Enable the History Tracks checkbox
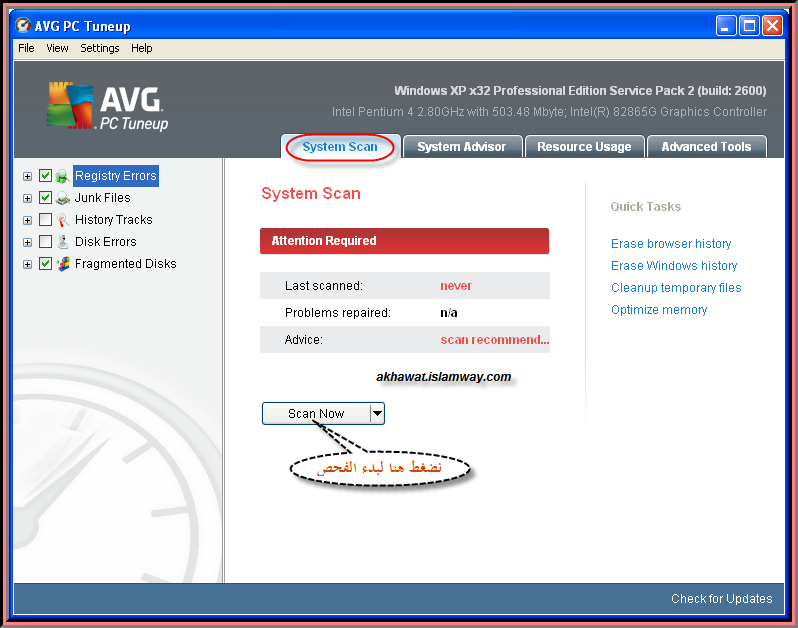This screenshot has width=798, height=628. point(45,219)
